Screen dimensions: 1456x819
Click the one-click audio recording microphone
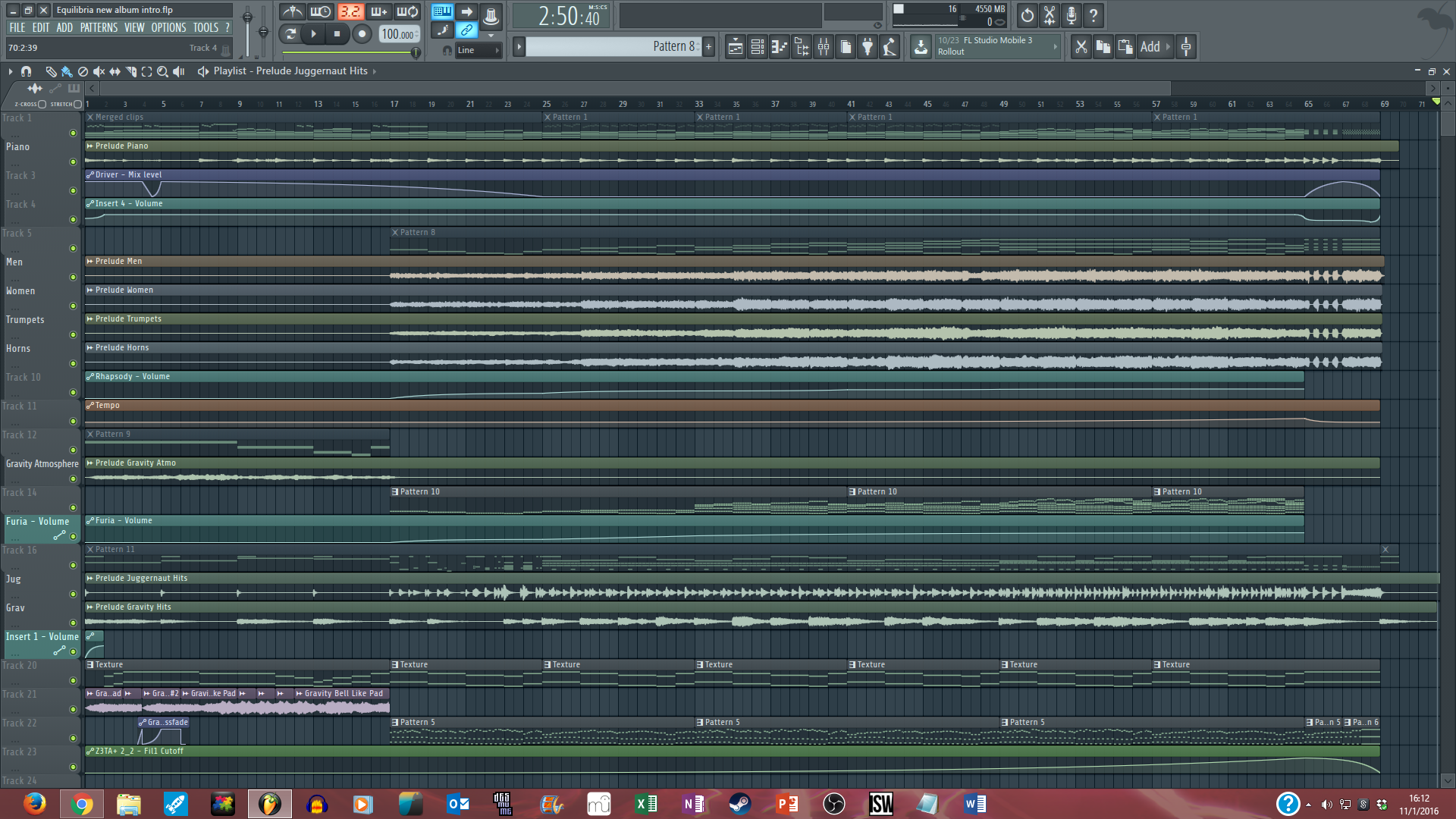[x=1071, y=15]
